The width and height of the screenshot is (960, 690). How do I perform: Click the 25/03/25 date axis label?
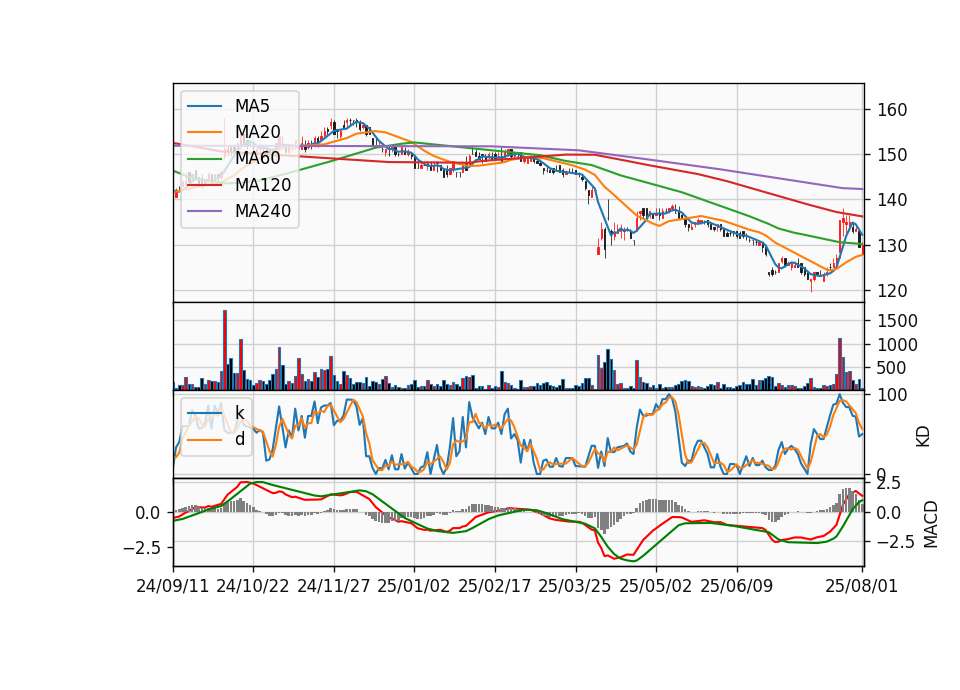pyautogui.click(x=575, y=586)
